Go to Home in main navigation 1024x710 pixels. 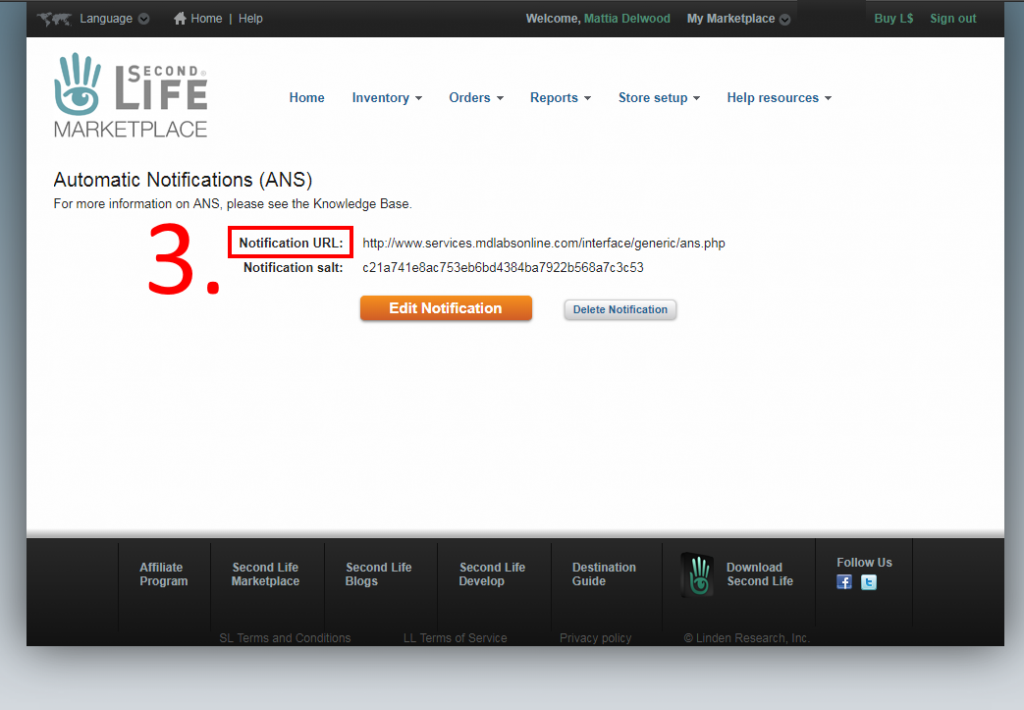click(307, 98)
